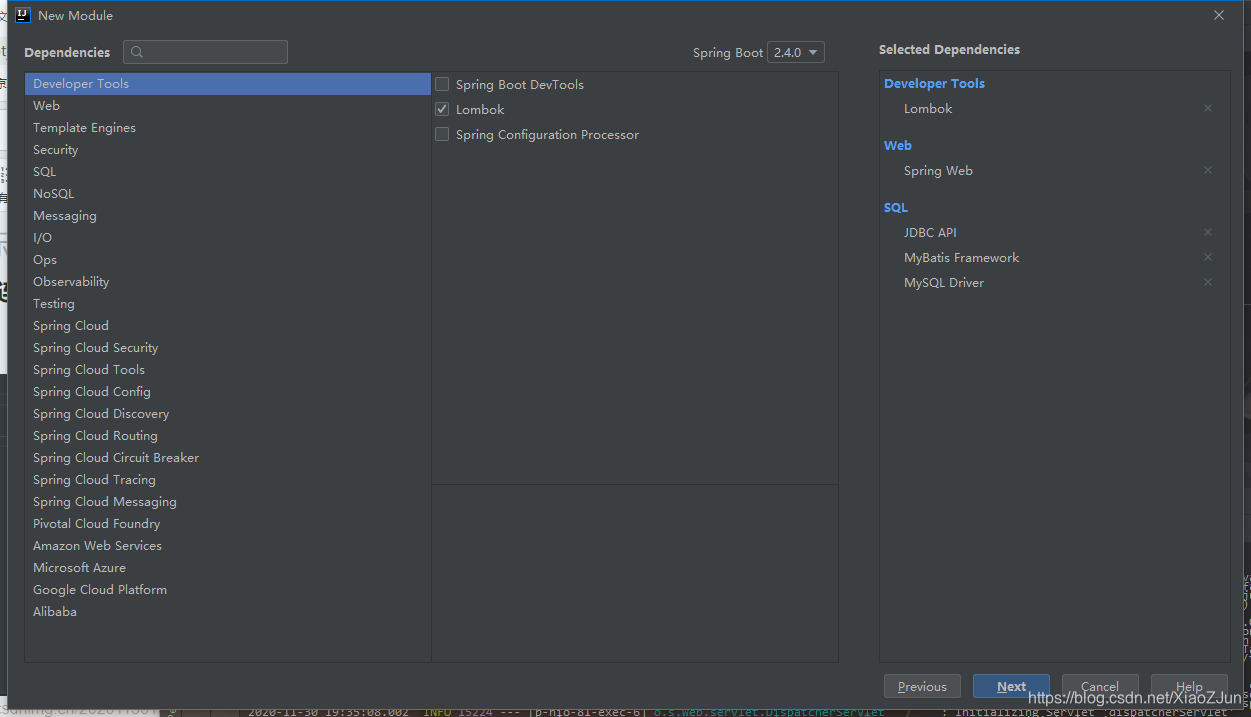Select the Web category
The width and height of the screenshot is (1251, 717).
point(228,106)
